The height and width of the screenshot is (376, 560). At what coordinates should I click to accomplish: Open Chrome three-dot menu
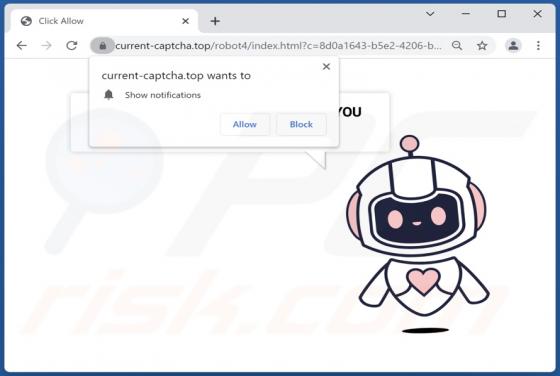click(538, 46)
